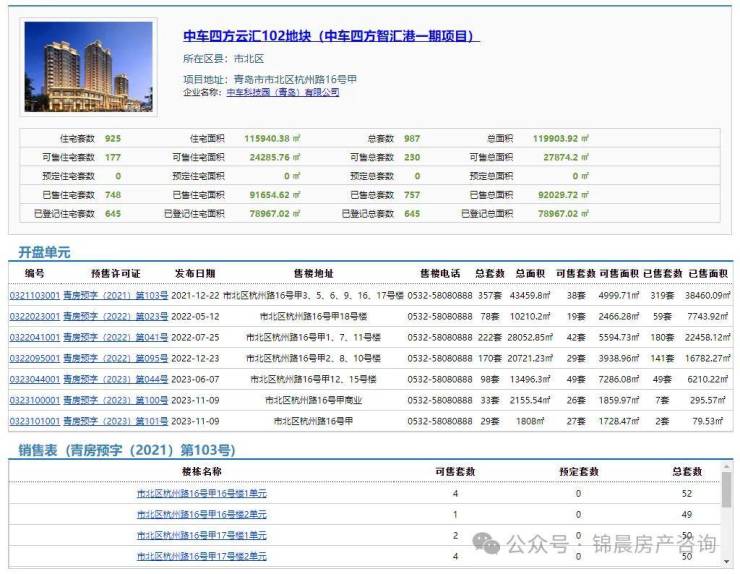Image resolution: width=740 pixels, height=574 pixels.
Task: Open unit number 0321103001 link
Action: click(34, 296)
